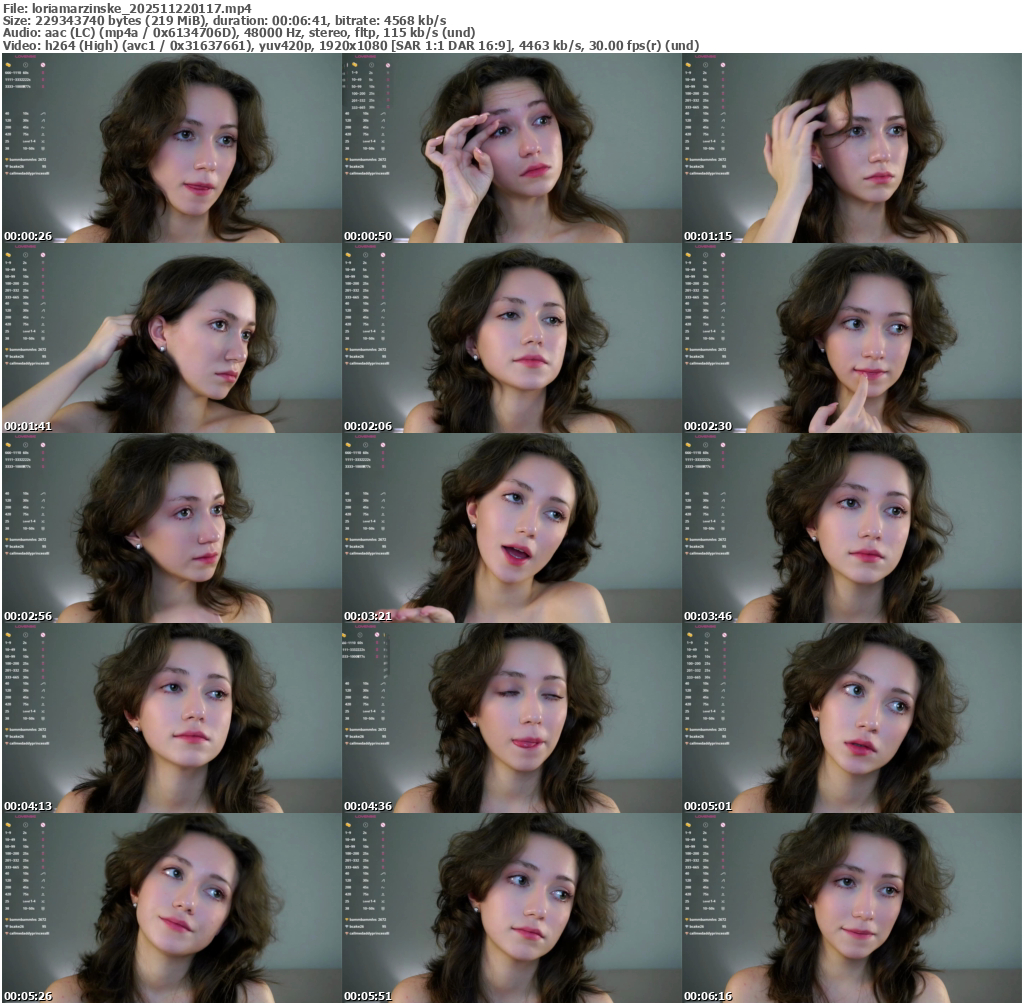Viewport: 1024px width, 1003px height.
Task: Click the trophy icon in the 00:00:26 frame leaderboard
Action: click(x=6, y=159)
